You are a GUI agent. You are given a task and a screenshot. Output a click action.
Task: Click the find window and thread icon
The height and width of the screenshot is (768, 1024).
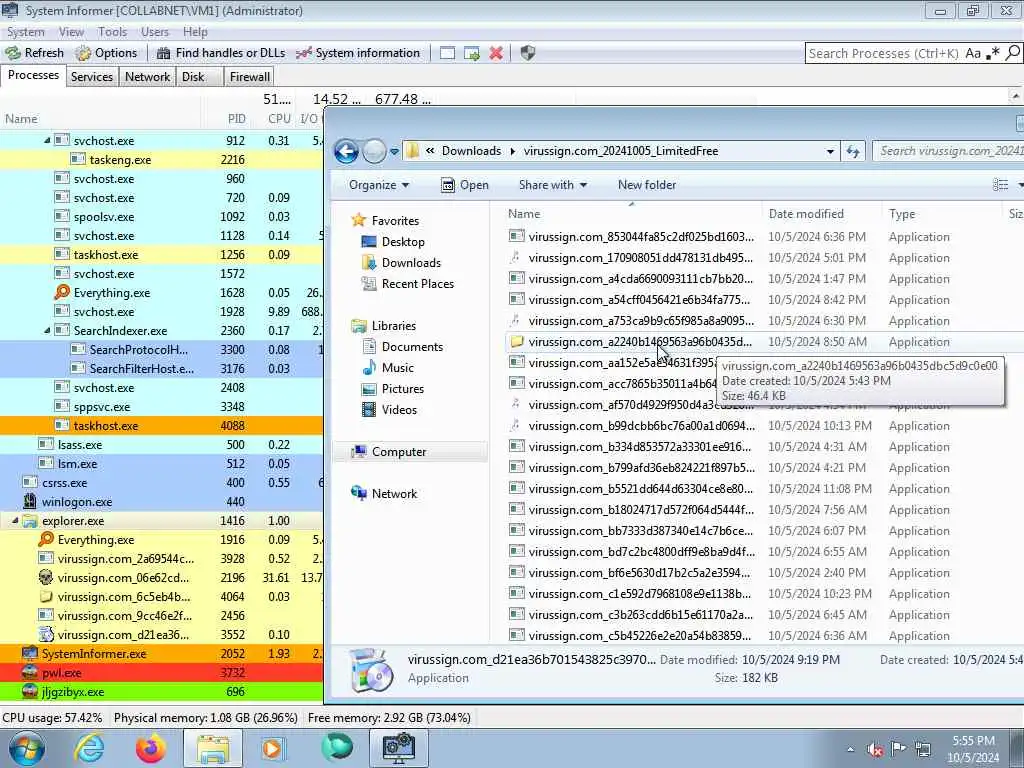click(x=472, y=54)
